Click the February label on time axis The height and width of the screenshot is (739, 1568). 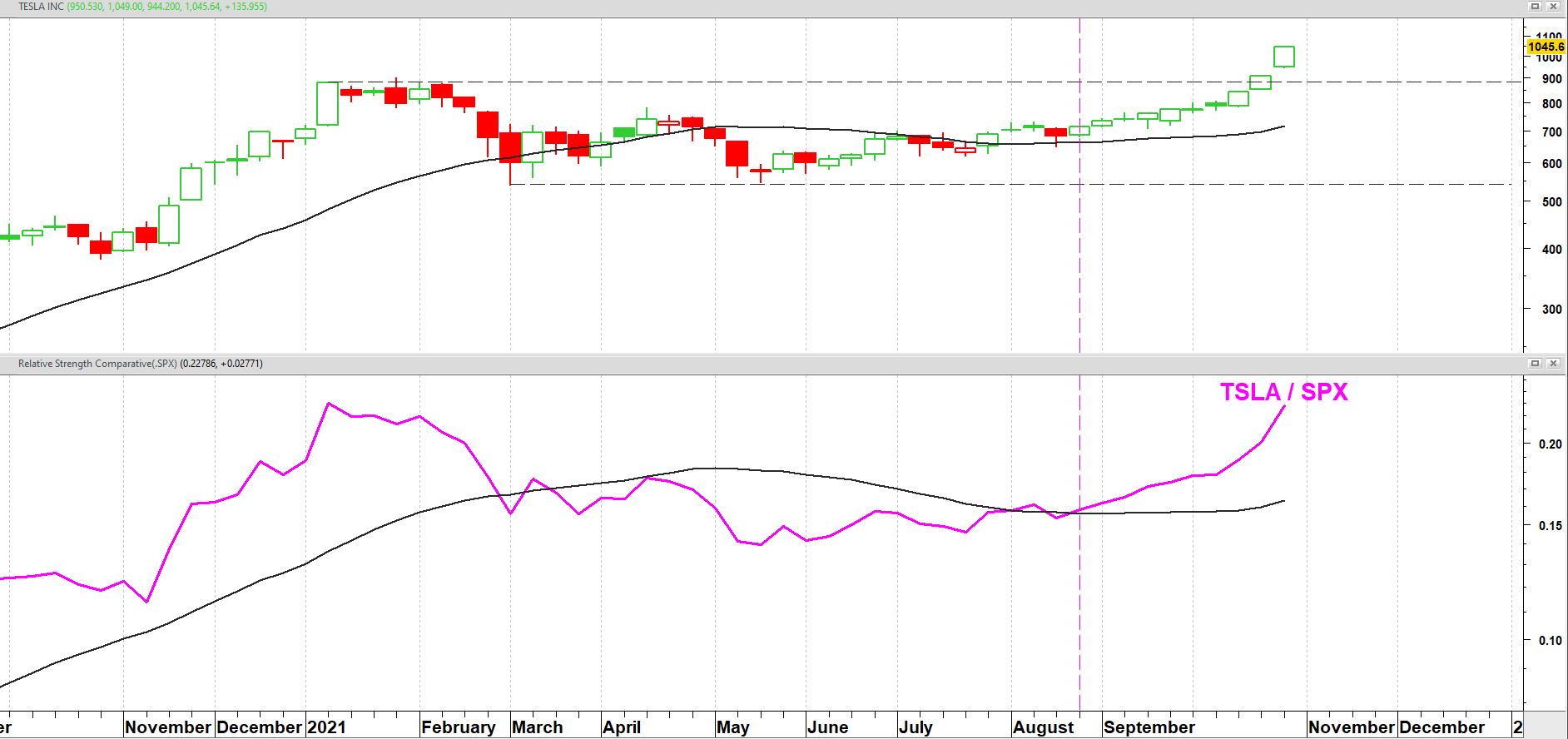(x=459, y=727)
